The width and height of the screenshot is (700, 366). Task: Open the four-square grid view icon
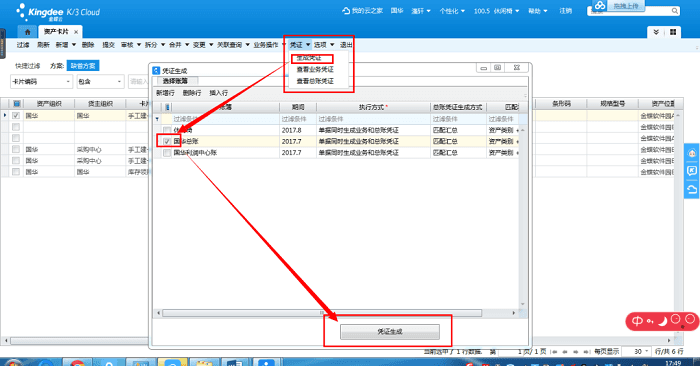[x=673, y=32]
